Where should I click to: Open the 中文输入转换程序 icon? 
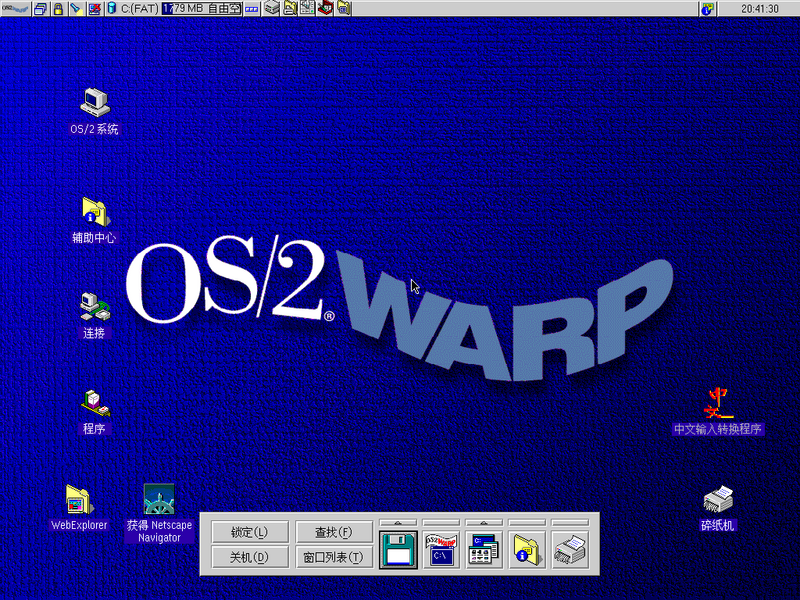point(717,403)
